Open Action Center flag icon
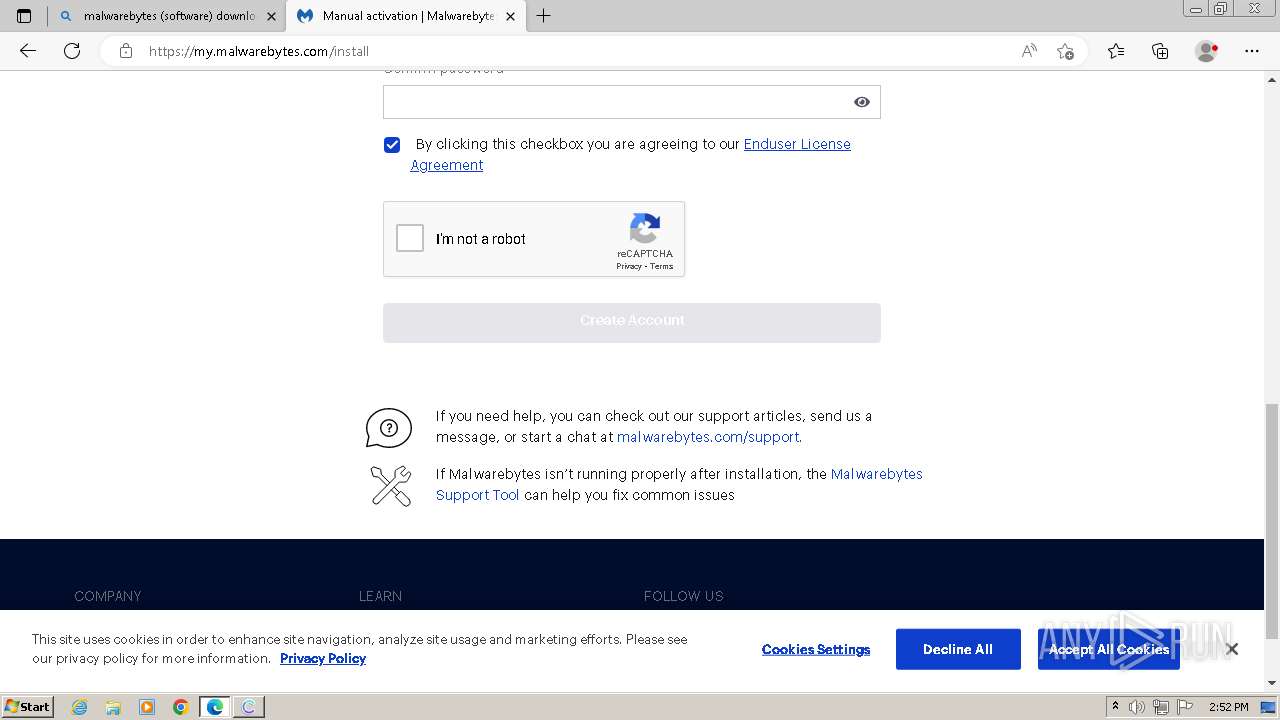1280x720 pixels. click(1185, 707)
